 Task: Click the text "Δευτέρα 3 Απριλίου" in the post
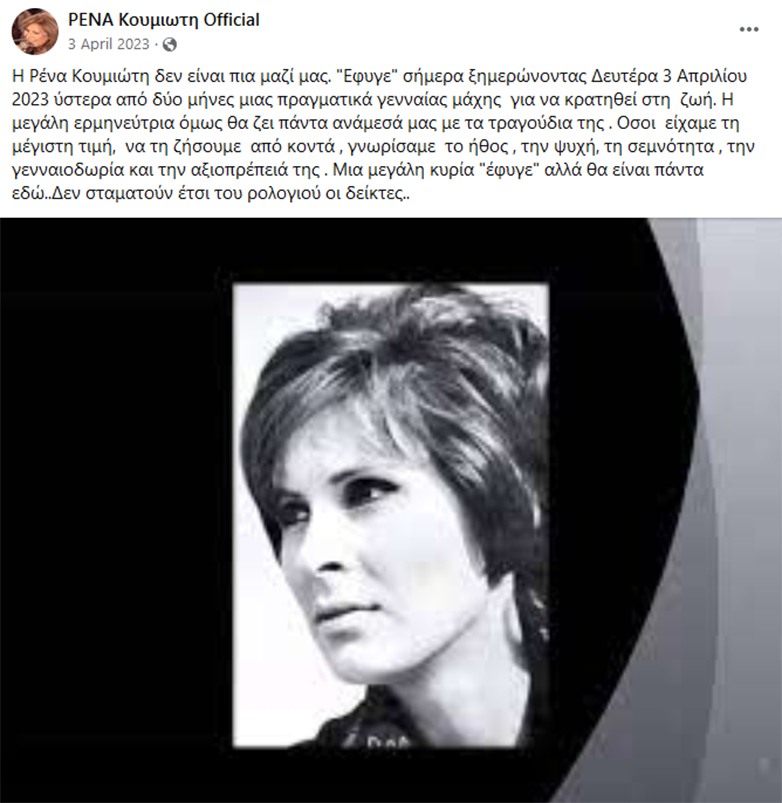[x=669, y=76]
